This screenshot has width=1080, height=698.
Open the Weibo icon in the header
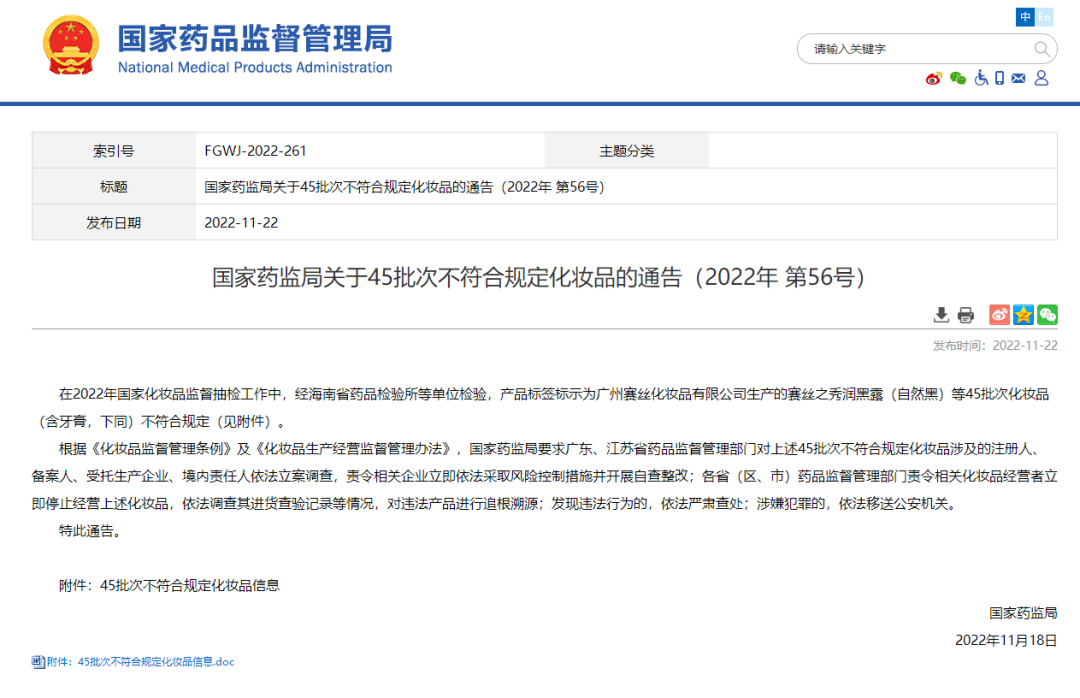(933, 79)
